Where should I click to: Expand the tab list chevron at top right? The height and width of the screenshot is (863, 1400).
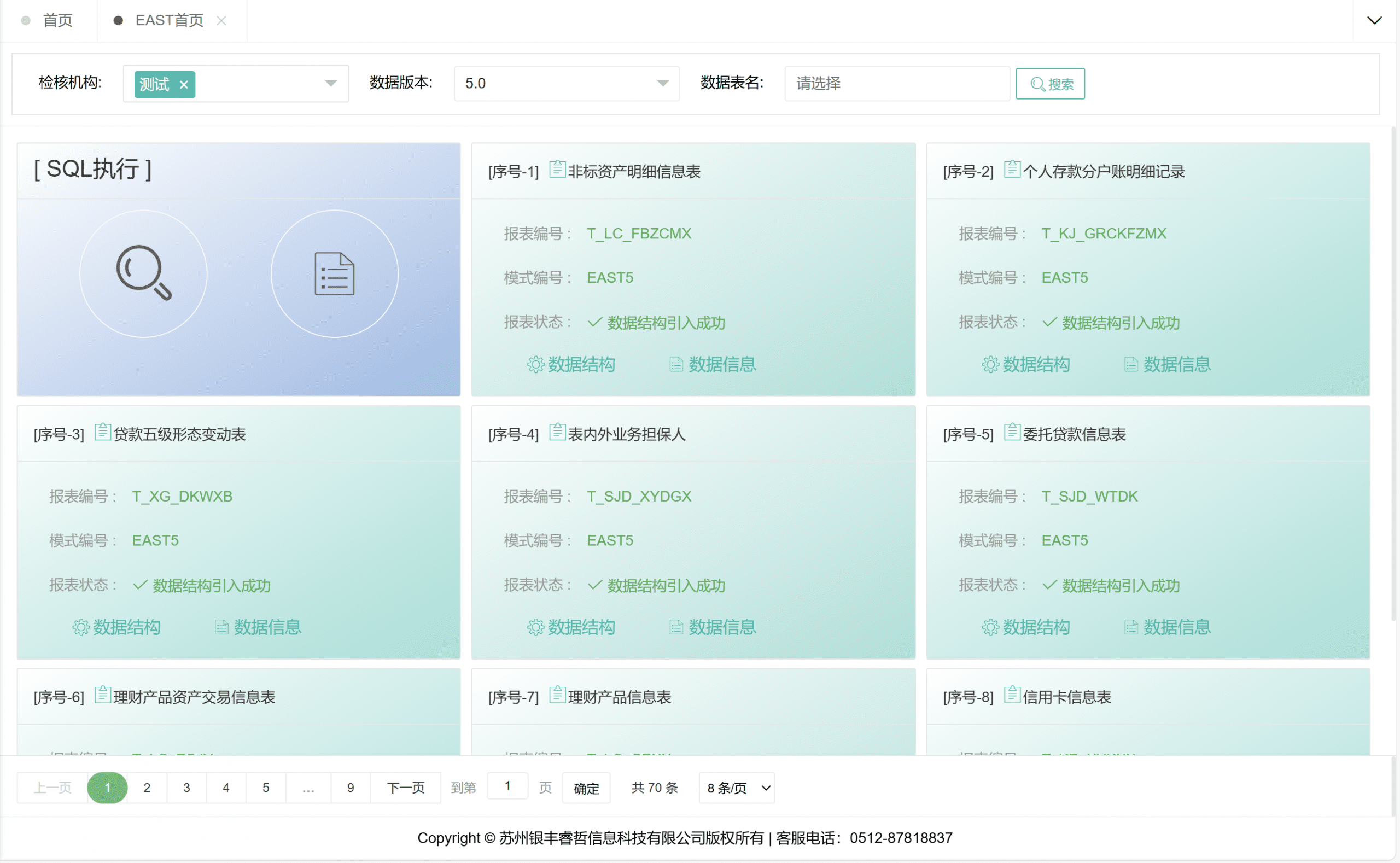[x=1374, y=21]
